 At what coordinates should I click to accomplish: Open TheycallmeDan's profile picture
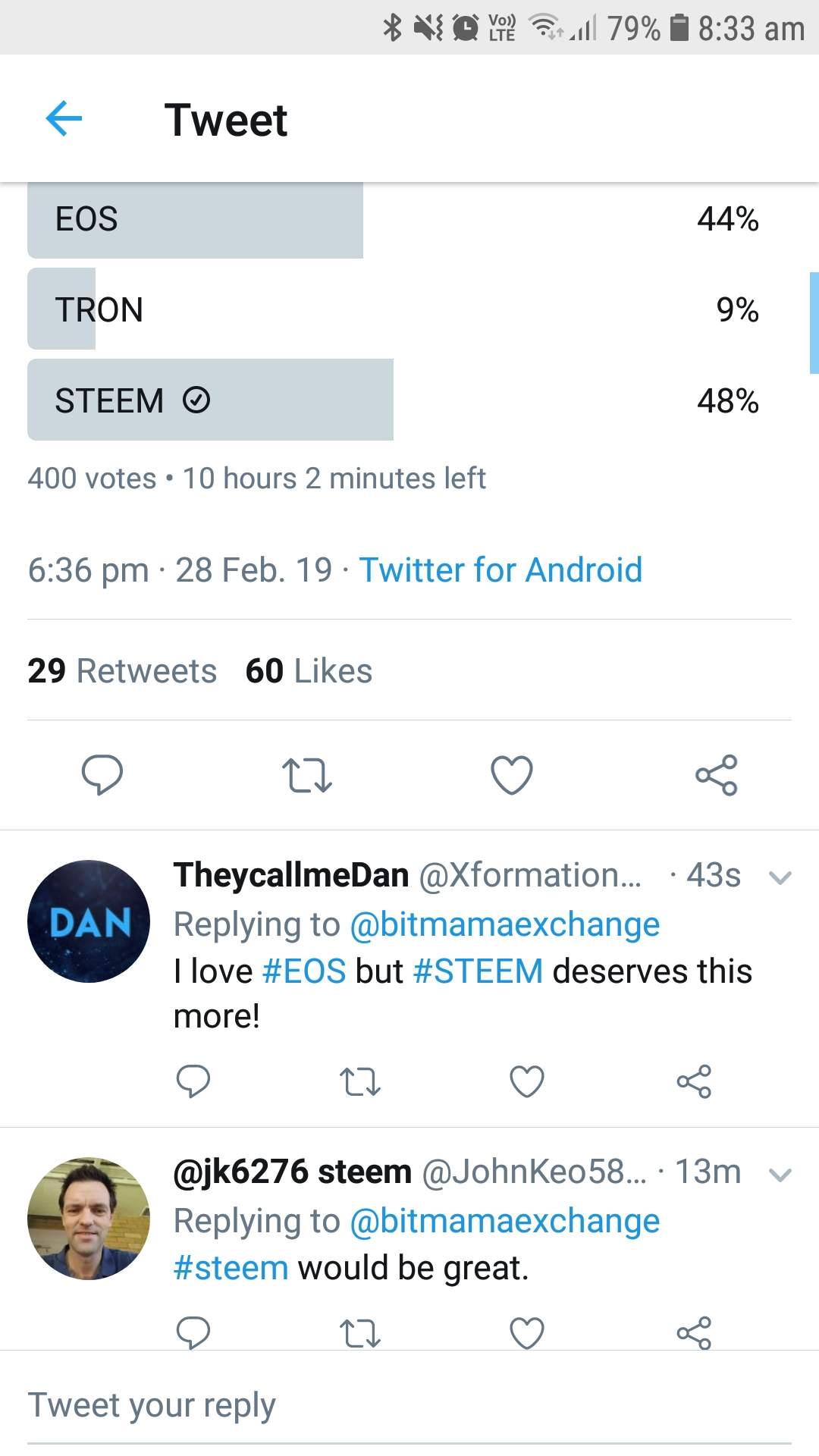pos(89,921)
